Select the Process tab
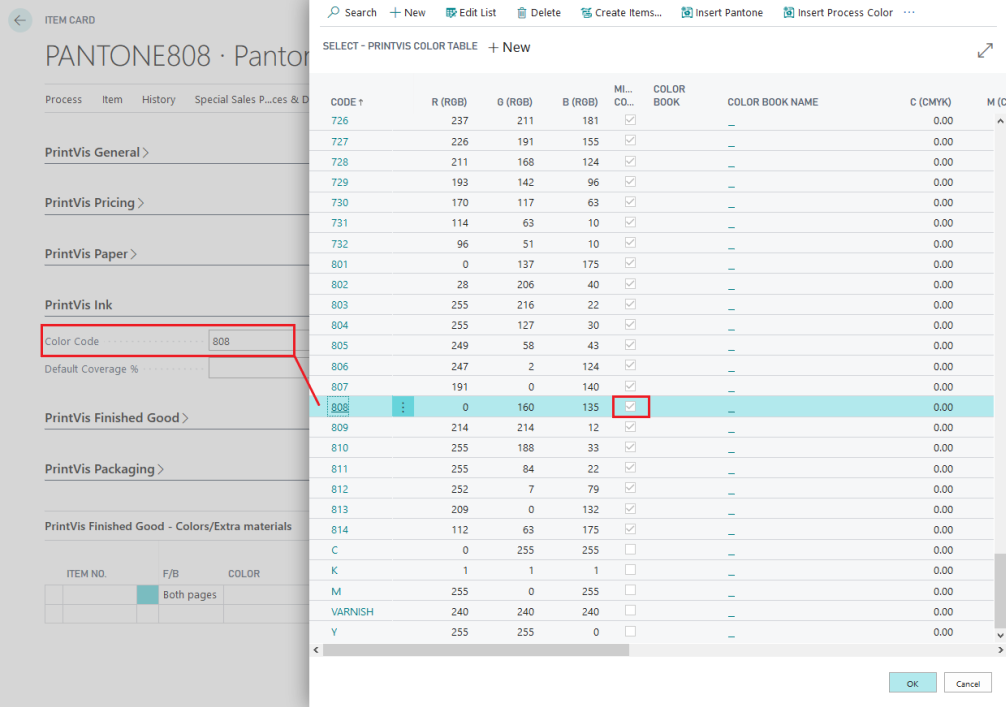Screen dimensions: 1006x707 63,99
